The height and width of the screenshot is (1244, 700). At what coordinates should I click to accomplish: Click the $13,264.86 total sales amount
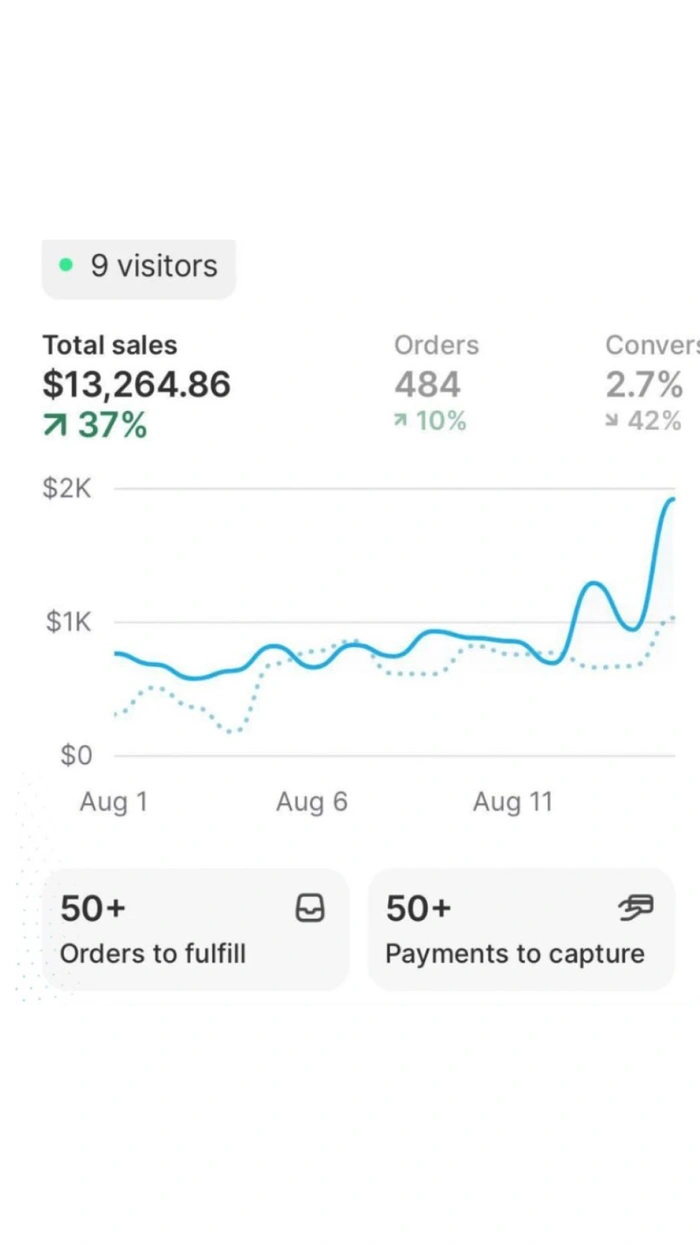tap(136, 385)
